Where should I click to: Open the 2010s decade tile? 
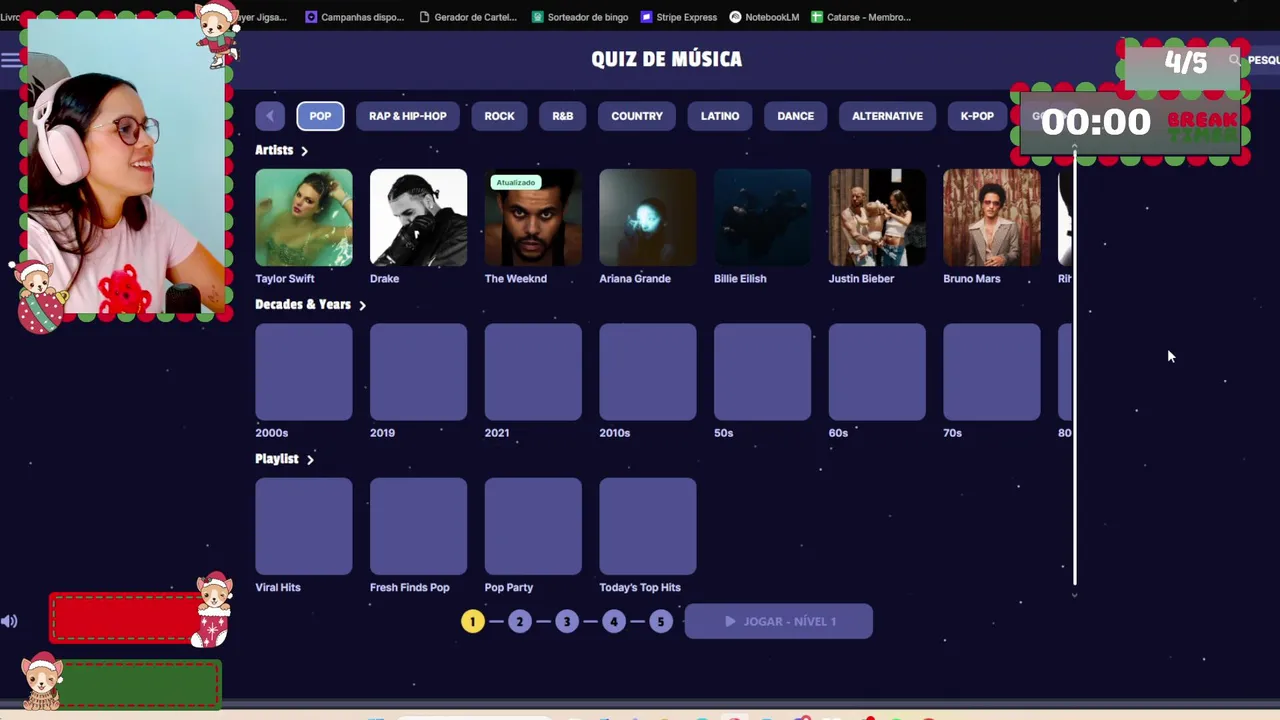pos(648,372)
